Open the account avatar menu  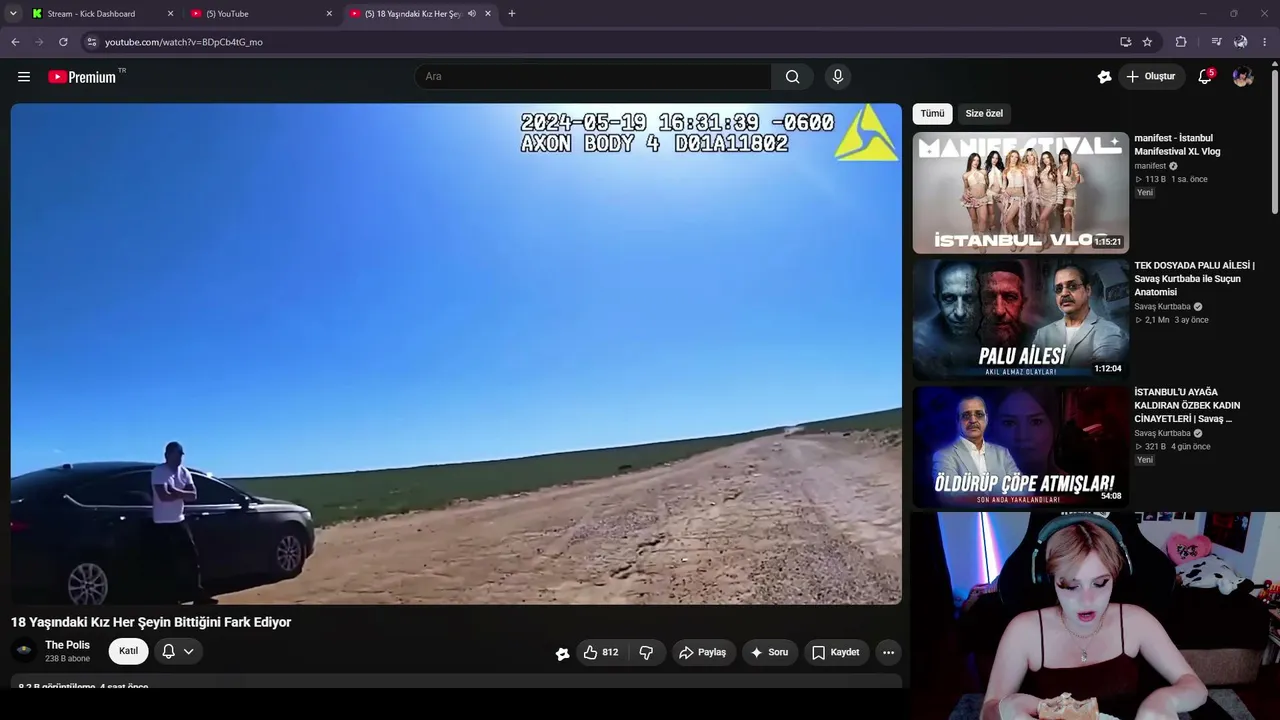click(x=1243, y=77)
